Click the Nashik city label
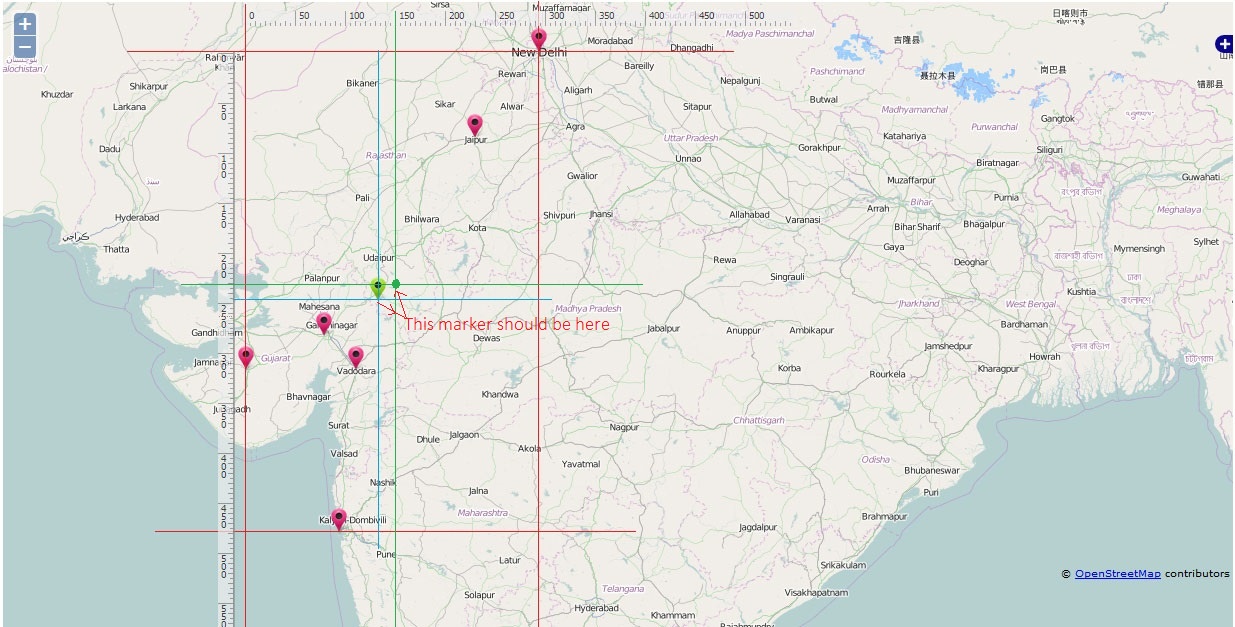 click(383, 482)
